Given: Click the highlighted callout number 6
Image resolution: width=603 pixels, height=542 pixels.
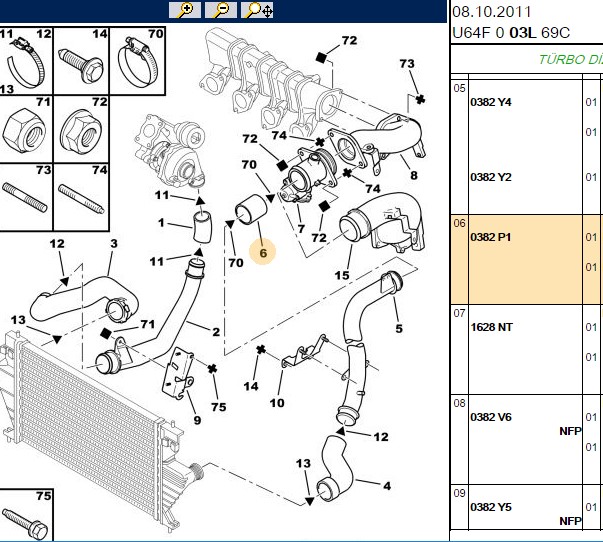Looking at the screenshot, I should pos(263,253).
